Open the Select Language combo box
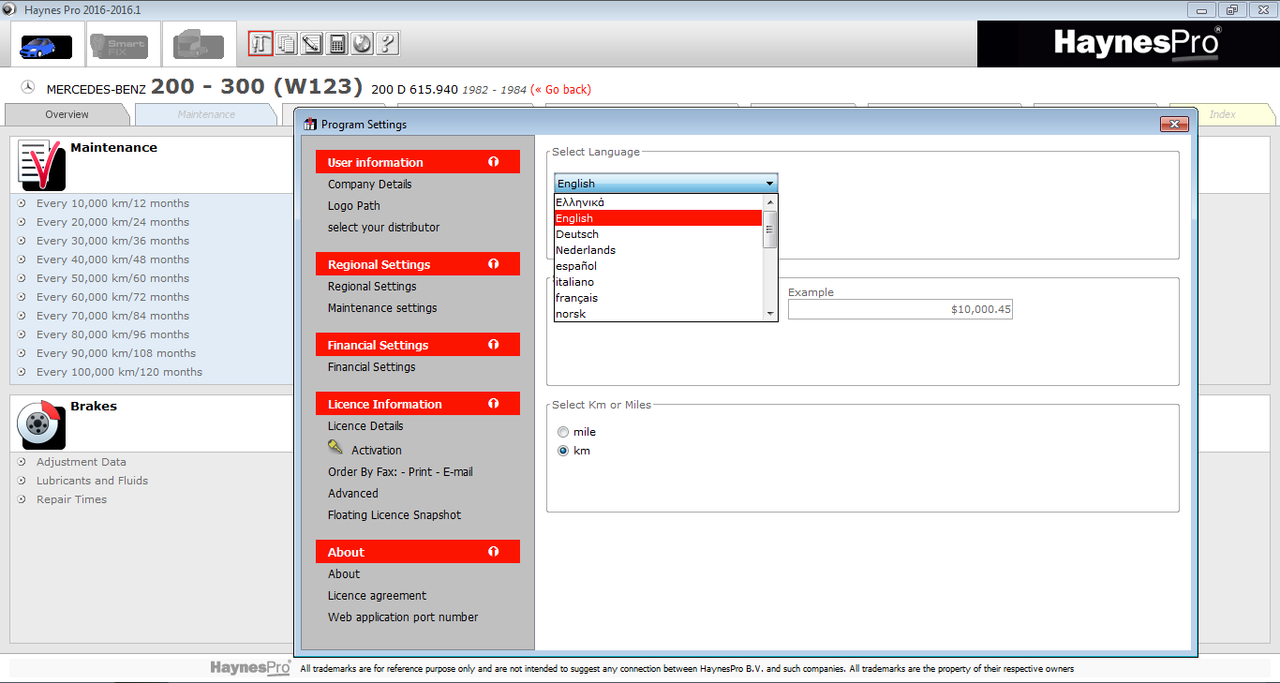Screen dimensions: 1280x683 click(x=666, y=183)
